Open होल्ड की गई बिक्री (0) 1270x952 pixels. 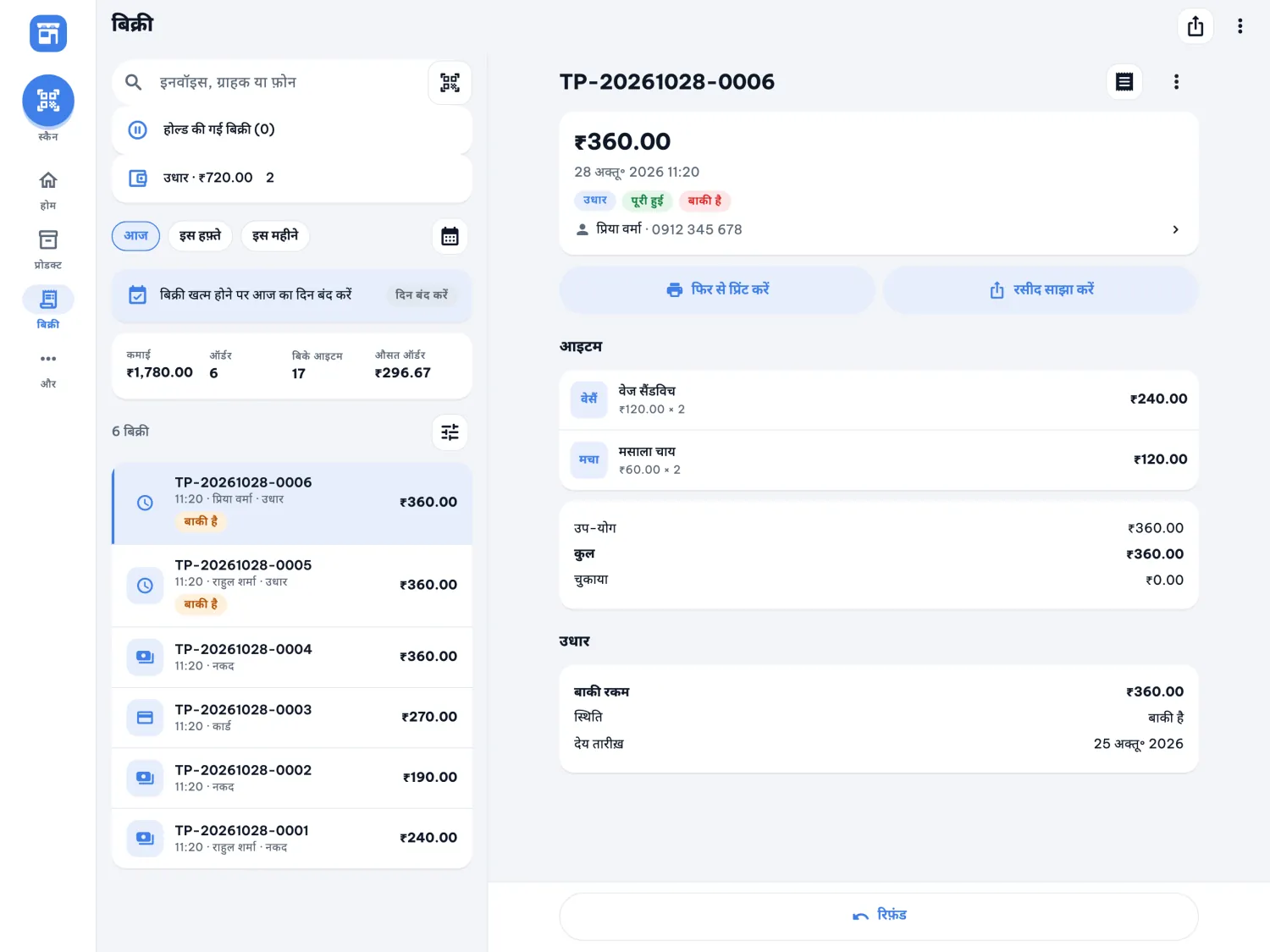pyautogui.click(x=292, y=129)
